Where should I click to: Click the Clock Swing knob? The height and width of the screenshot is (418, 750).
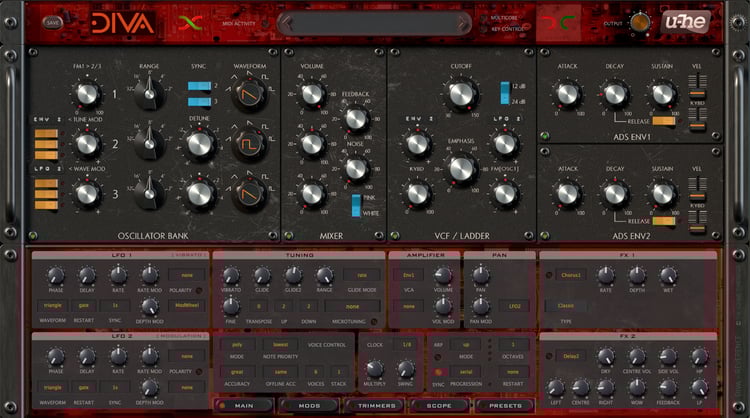(x=406, y=369)
